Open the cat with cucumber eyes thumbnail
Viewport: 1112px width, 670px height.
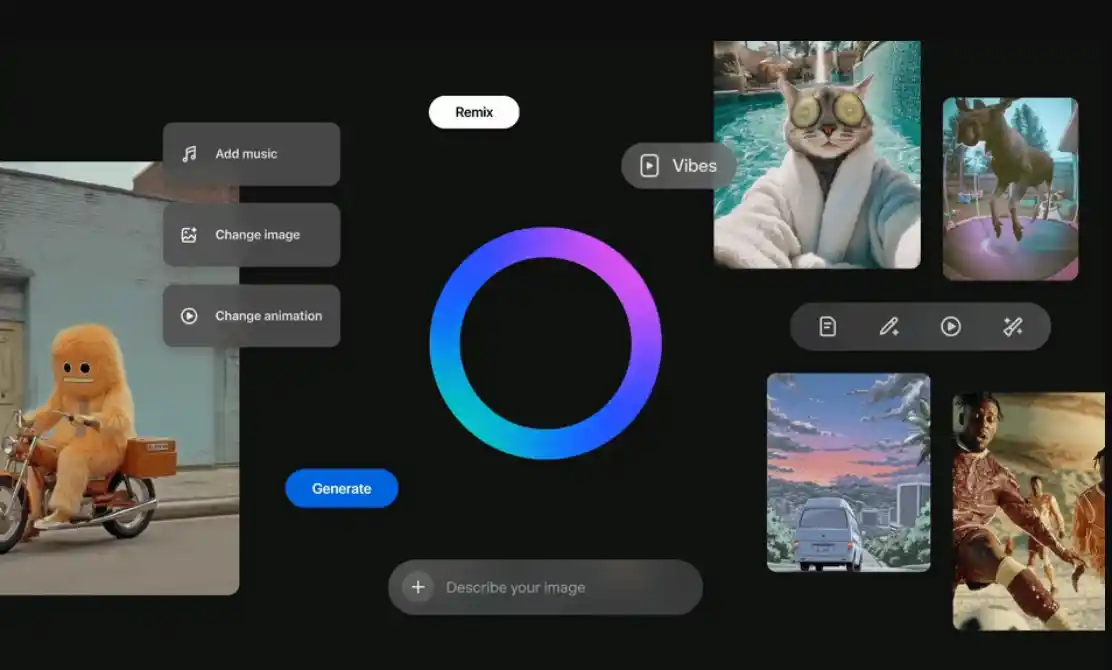click(x=817, y=155)
